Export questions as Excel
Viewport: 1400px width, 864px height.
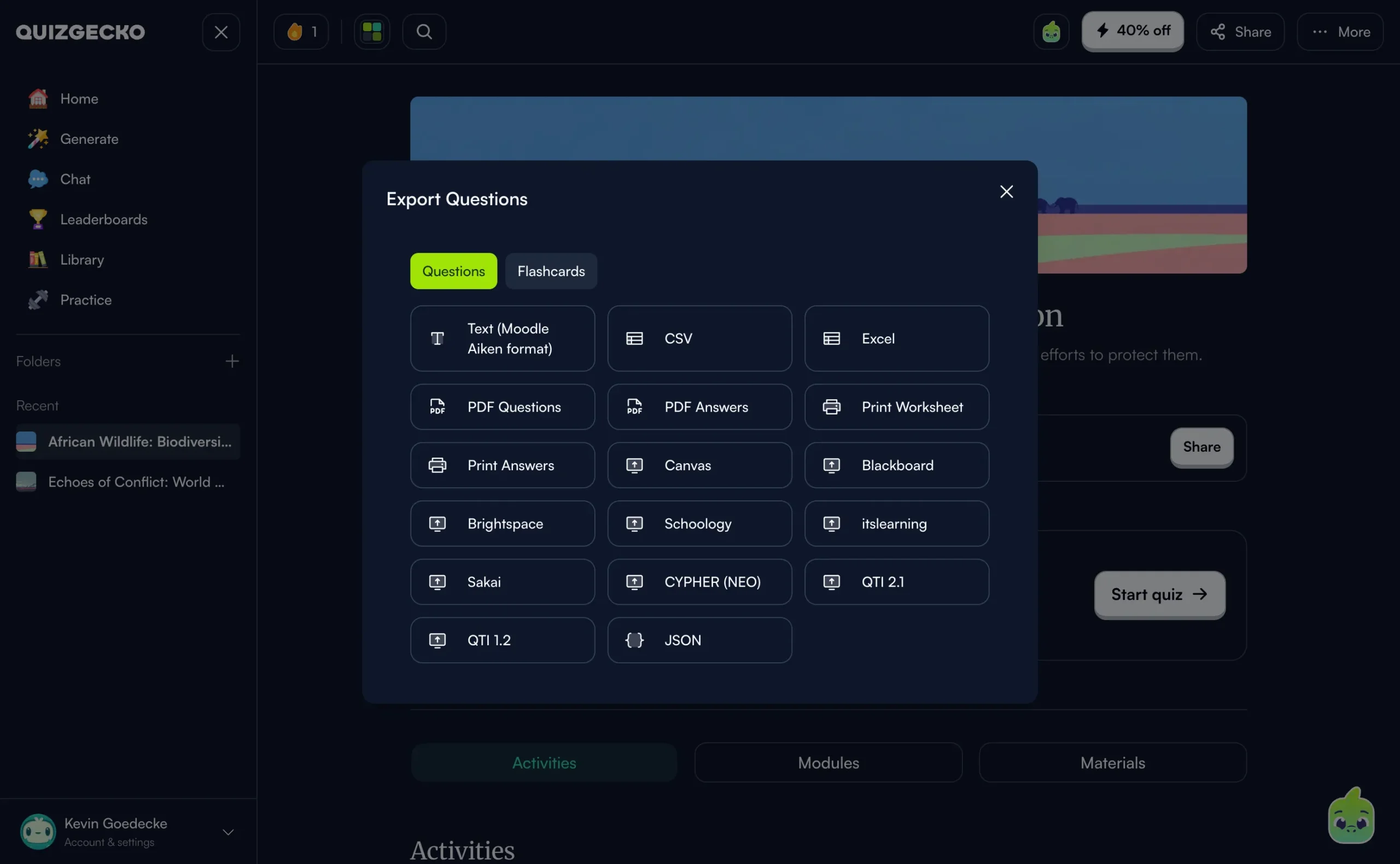point(896,338)
